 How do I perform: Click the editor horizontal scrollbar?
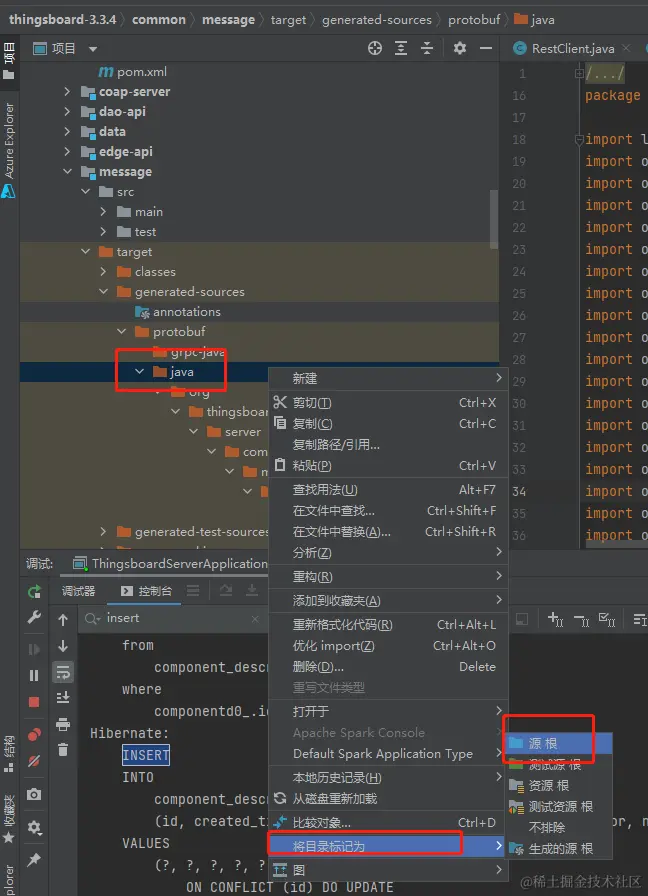616,544
